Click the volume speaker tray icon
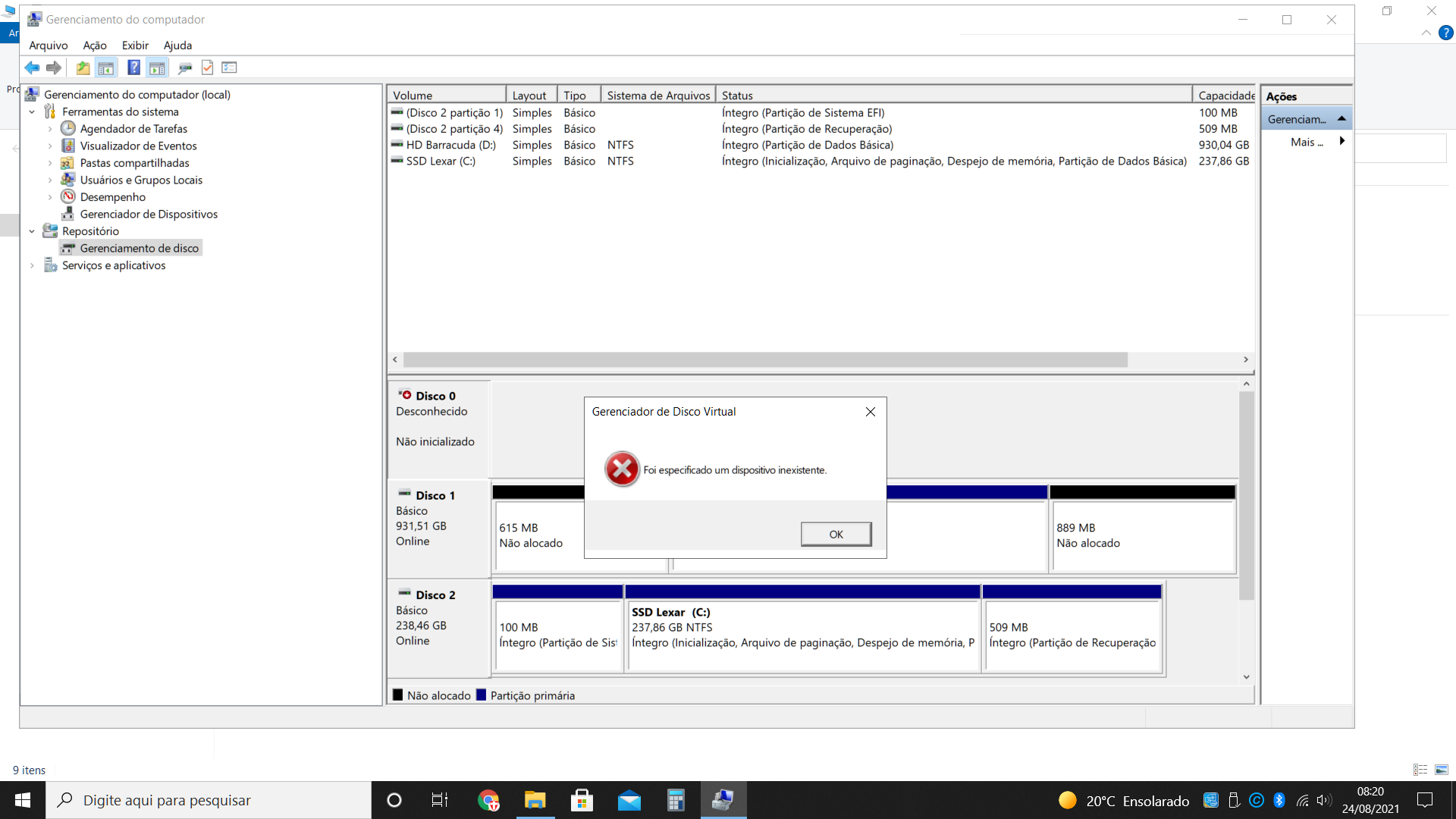The image size is (1456, 819). click(1324, 800)
